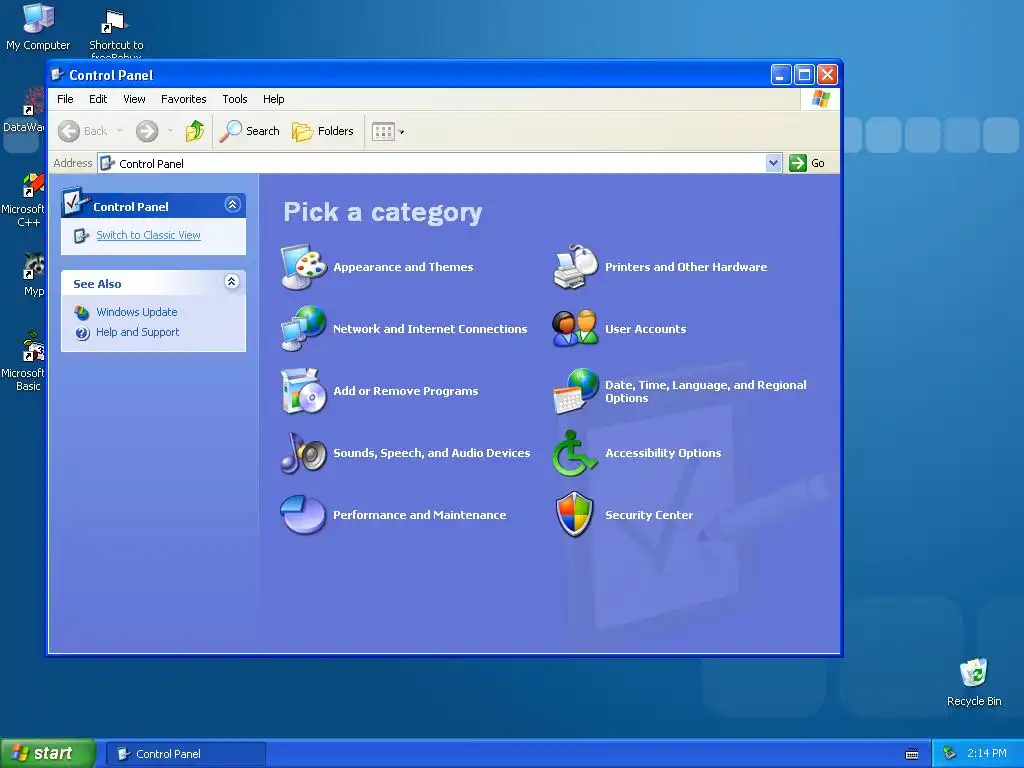Viewport: 1024px width, 768px height.
Task: Collapse the Control Panel sidebar section
Action: pos(232,205)
